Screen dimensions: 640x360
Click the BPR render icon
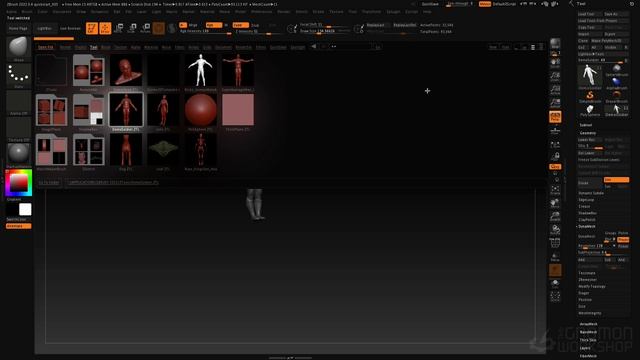[x=555, y=44]
